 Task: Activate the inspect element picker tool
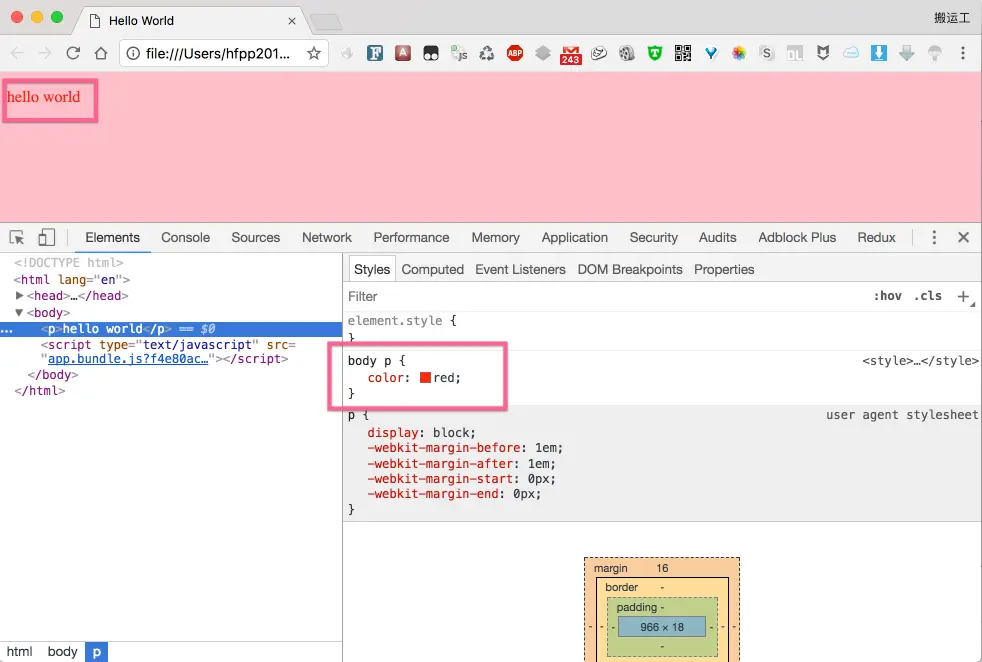pos(17,237)
